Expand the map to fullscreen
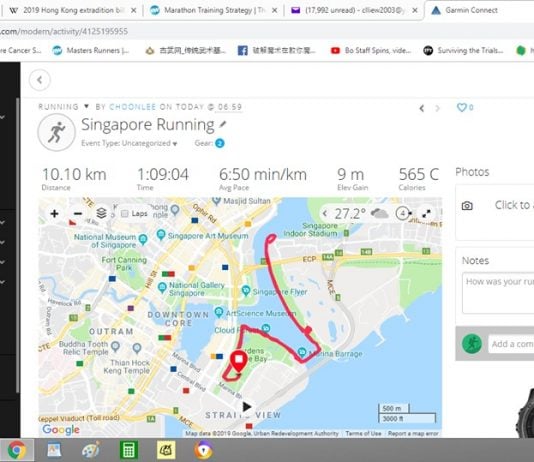 [x=426, y=213]
